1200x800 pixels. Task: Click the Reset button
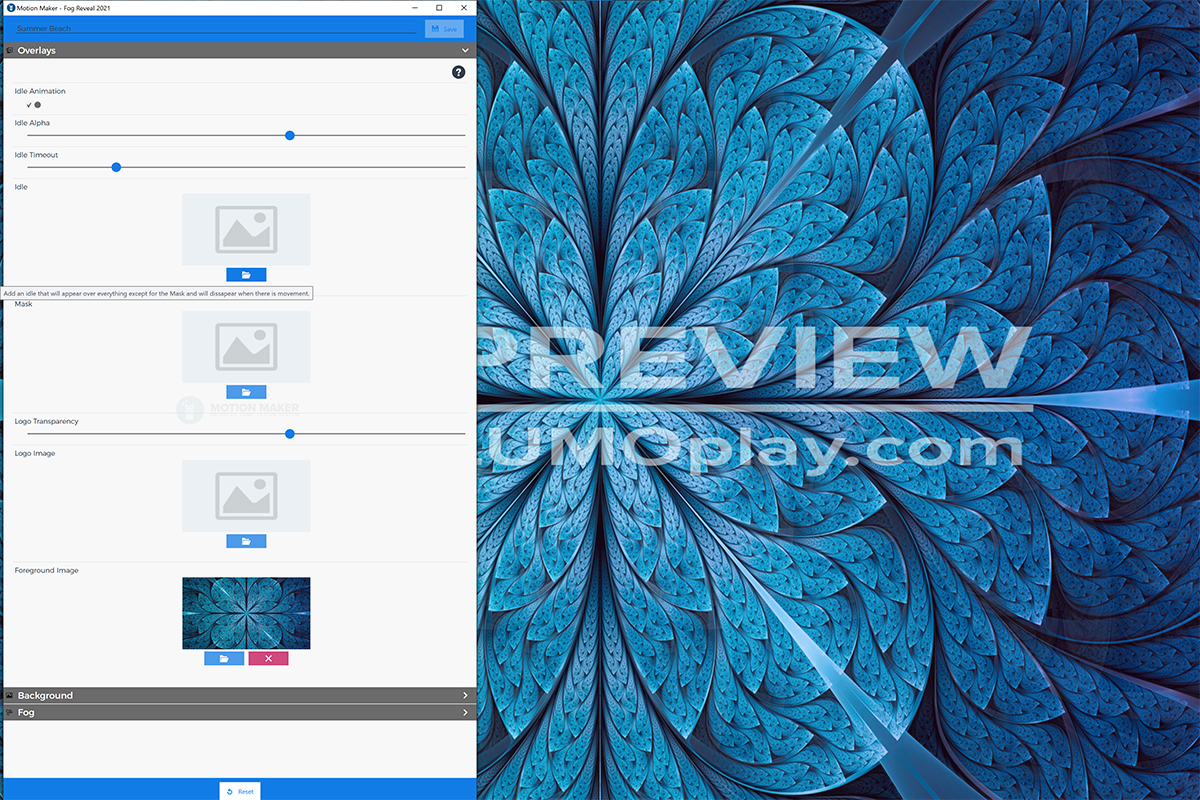240,791
